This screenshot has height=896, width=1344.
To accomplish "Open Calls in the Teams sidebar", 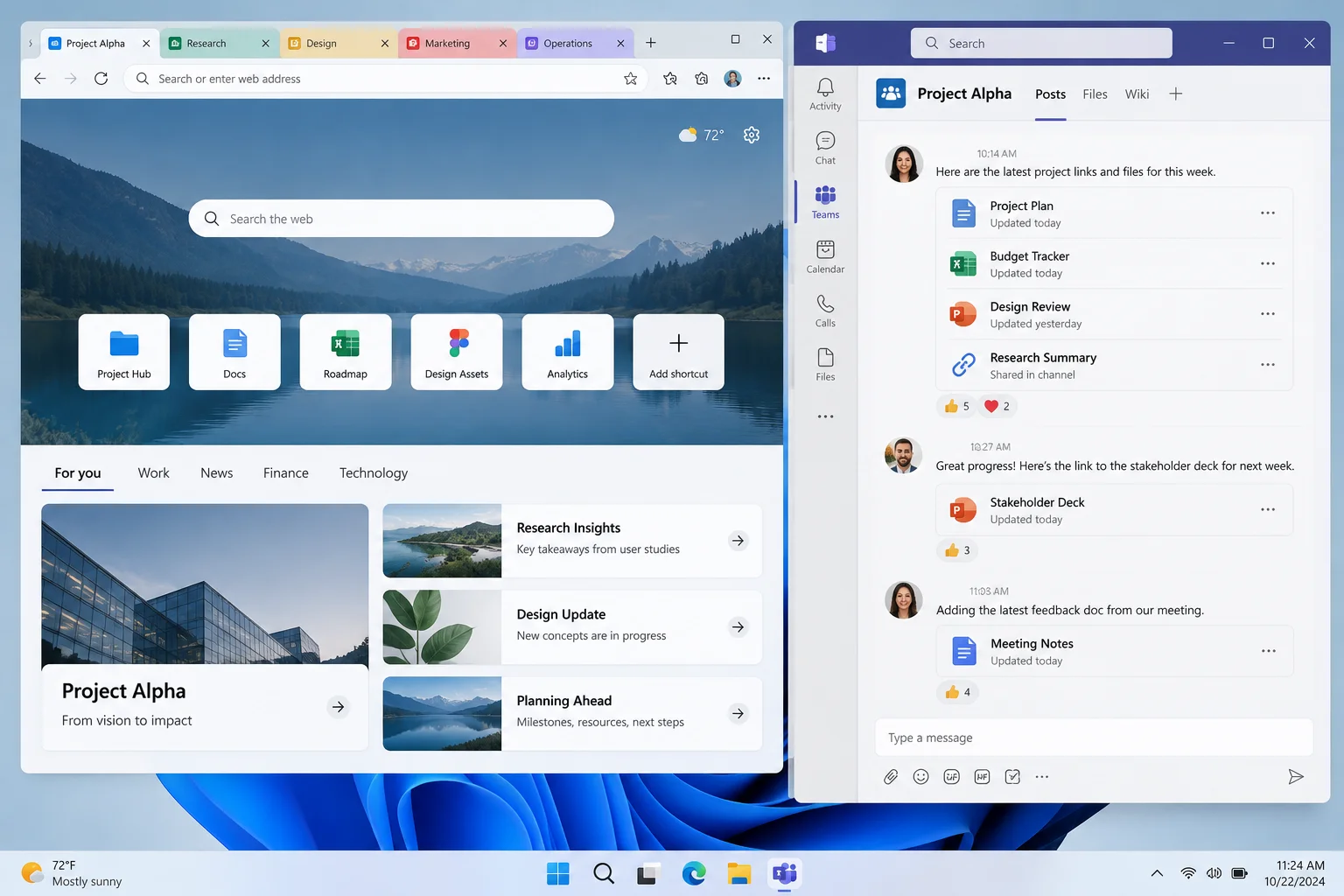I will [825, 311].
